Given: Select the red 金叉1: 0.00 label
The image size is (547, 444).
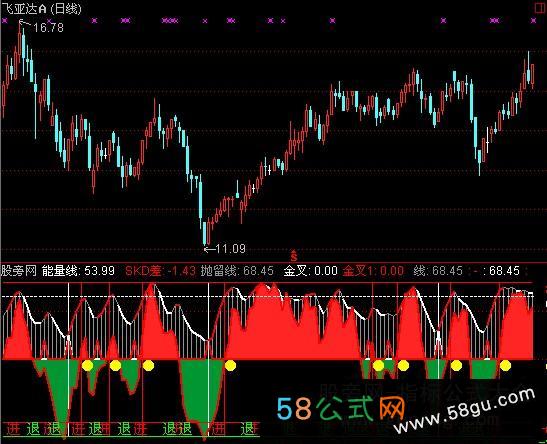Looking at the screenshot, I should [x=373, y=271].
